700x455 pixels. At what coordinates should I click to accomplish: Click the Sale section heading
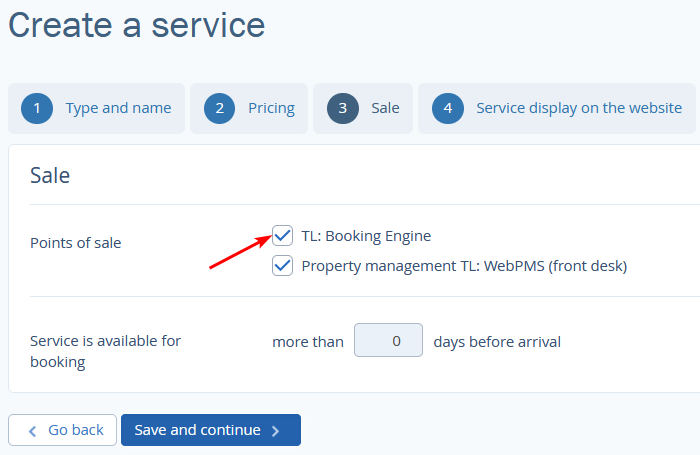[50, 175]
